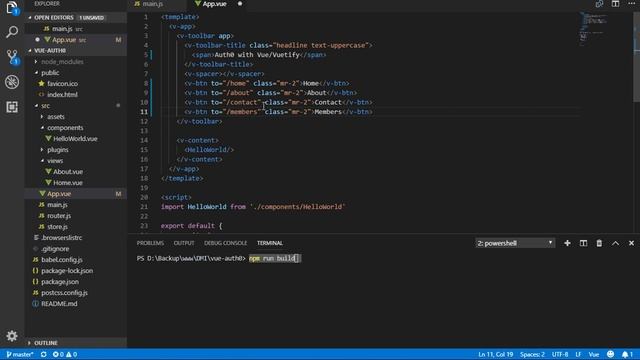Open main.js in open editors list
The height and width of the screenshot is (360, 640).
pos(76,29)
